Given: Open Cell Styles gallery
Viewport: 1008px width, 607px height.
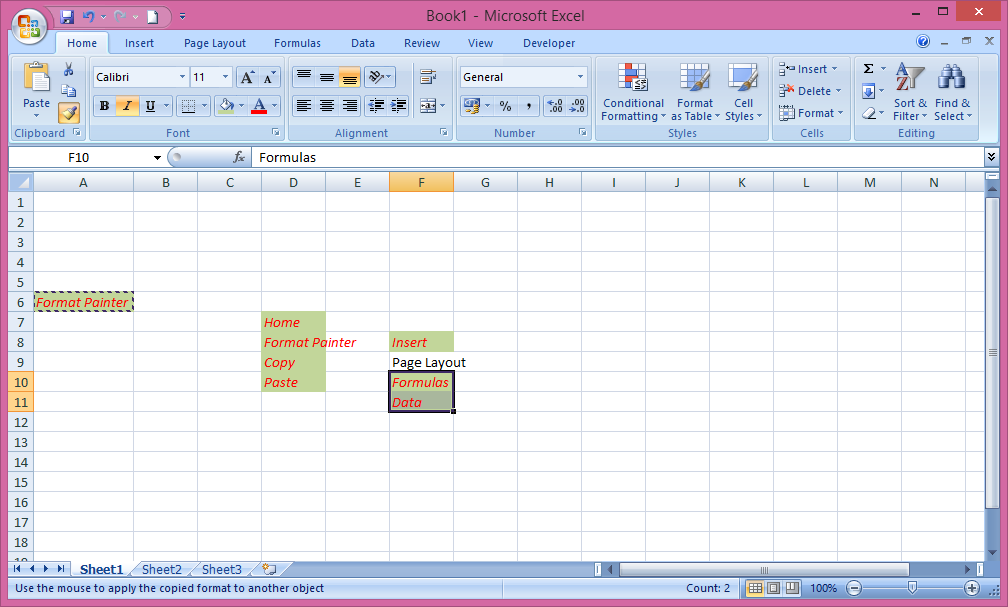Looking at the screenshot, I should pyautogui.click(x=743, y=92).
